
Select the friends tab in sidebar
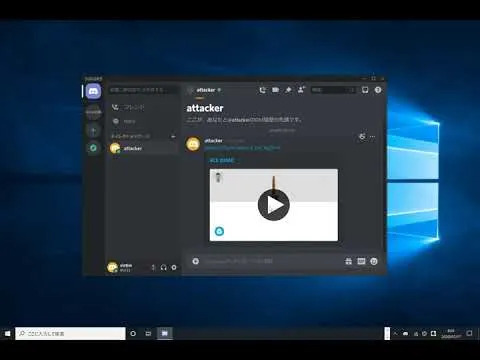point(129,107)
